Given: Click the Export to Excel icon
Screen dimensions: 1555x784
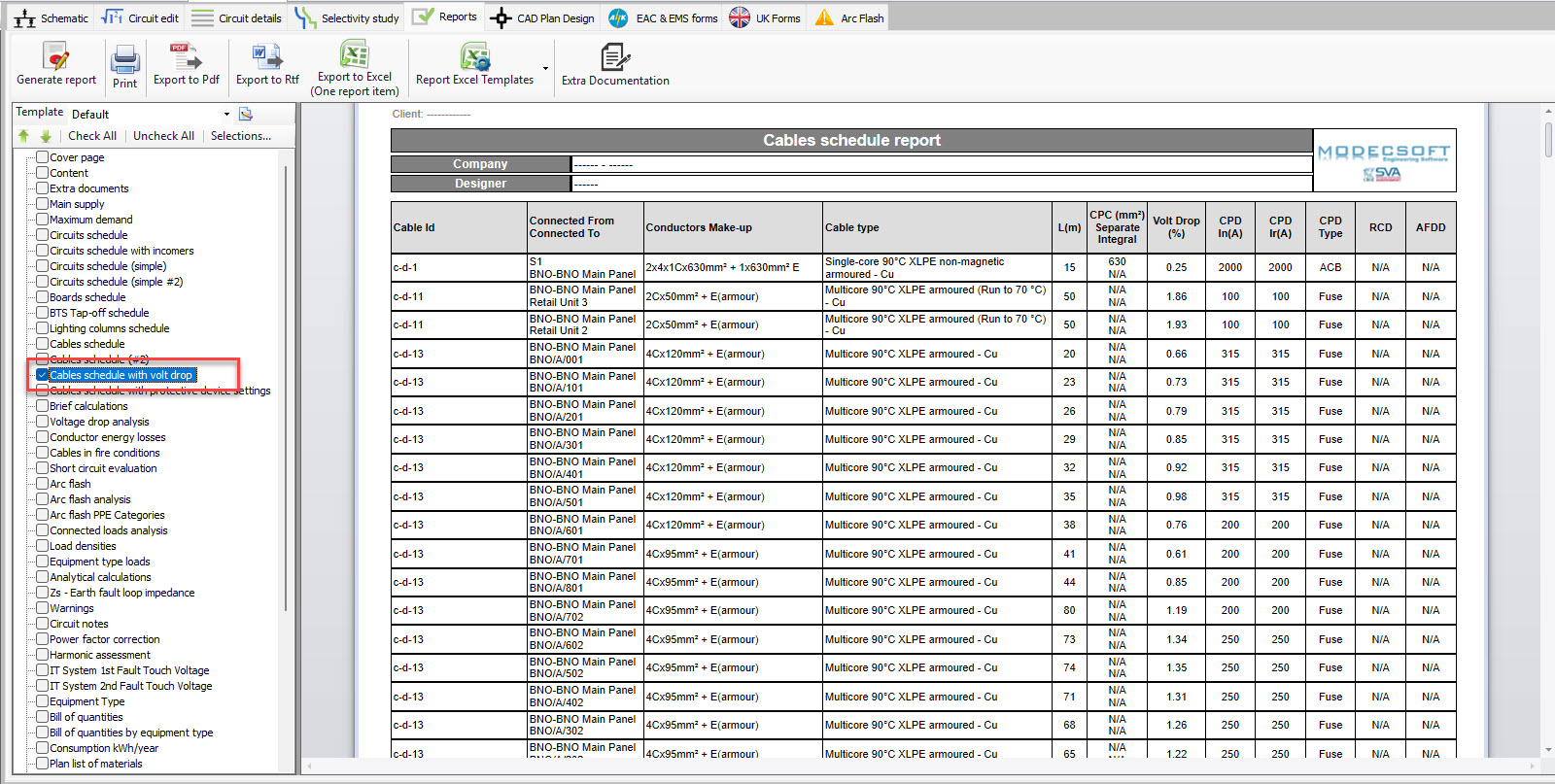Looking at the screenshot, I should click(354, 53).
